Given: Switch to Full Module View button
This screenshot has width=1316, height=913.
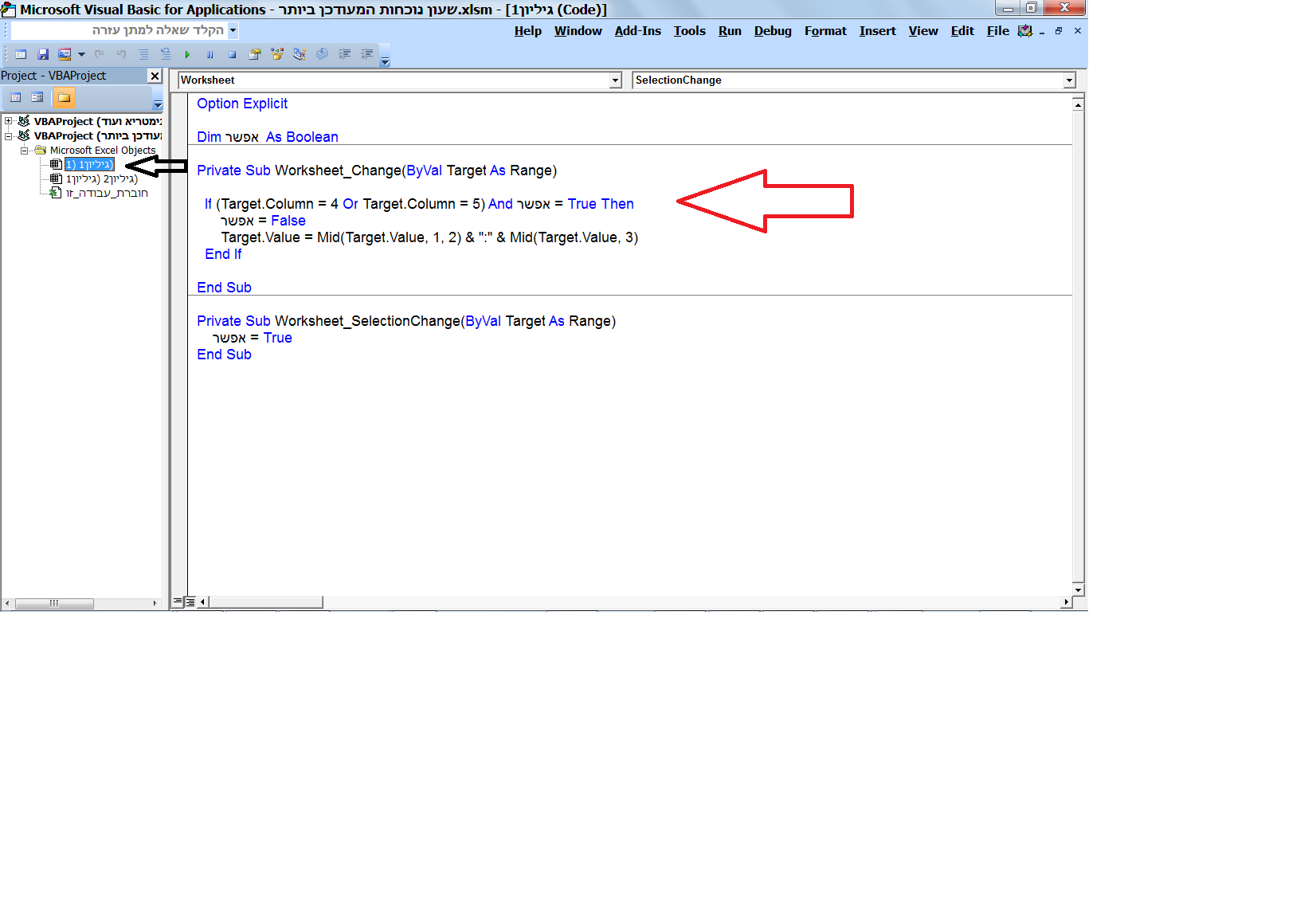Looking at the screenshot, I should pyautogui.click(x=190, y=602).
